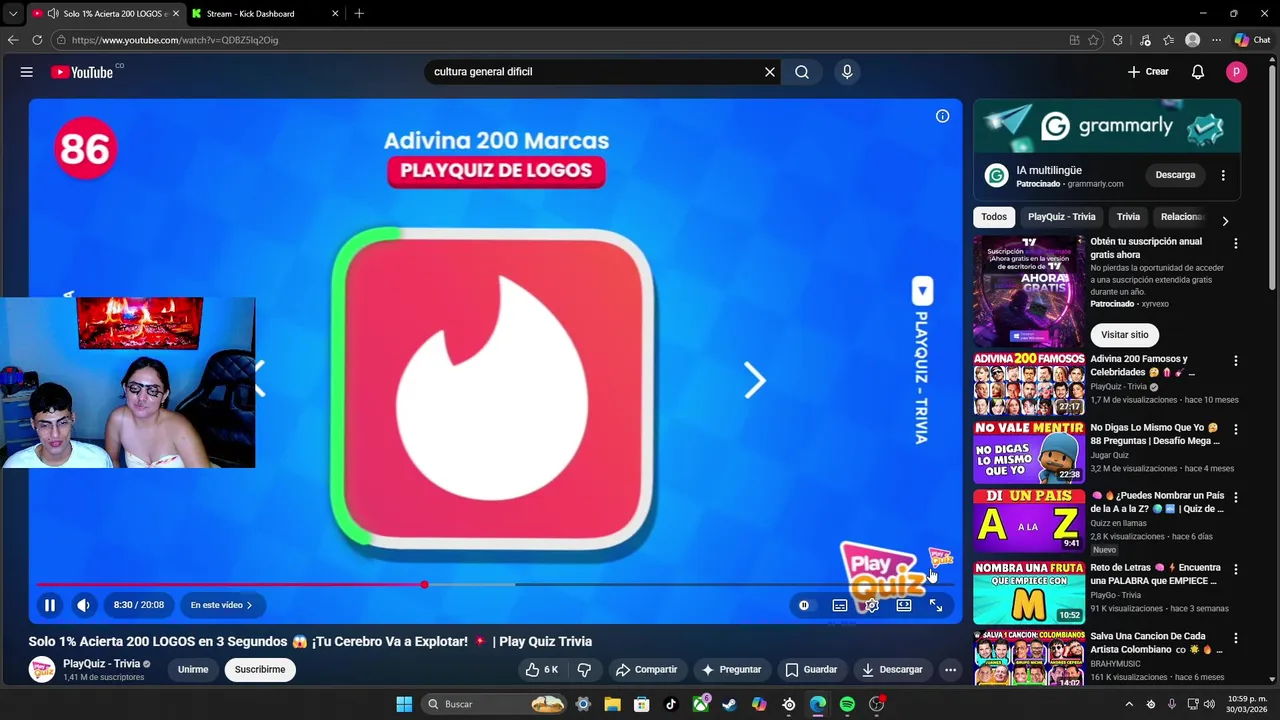Open options for the 'País de la A a la Z' video

pos(1236,497)
